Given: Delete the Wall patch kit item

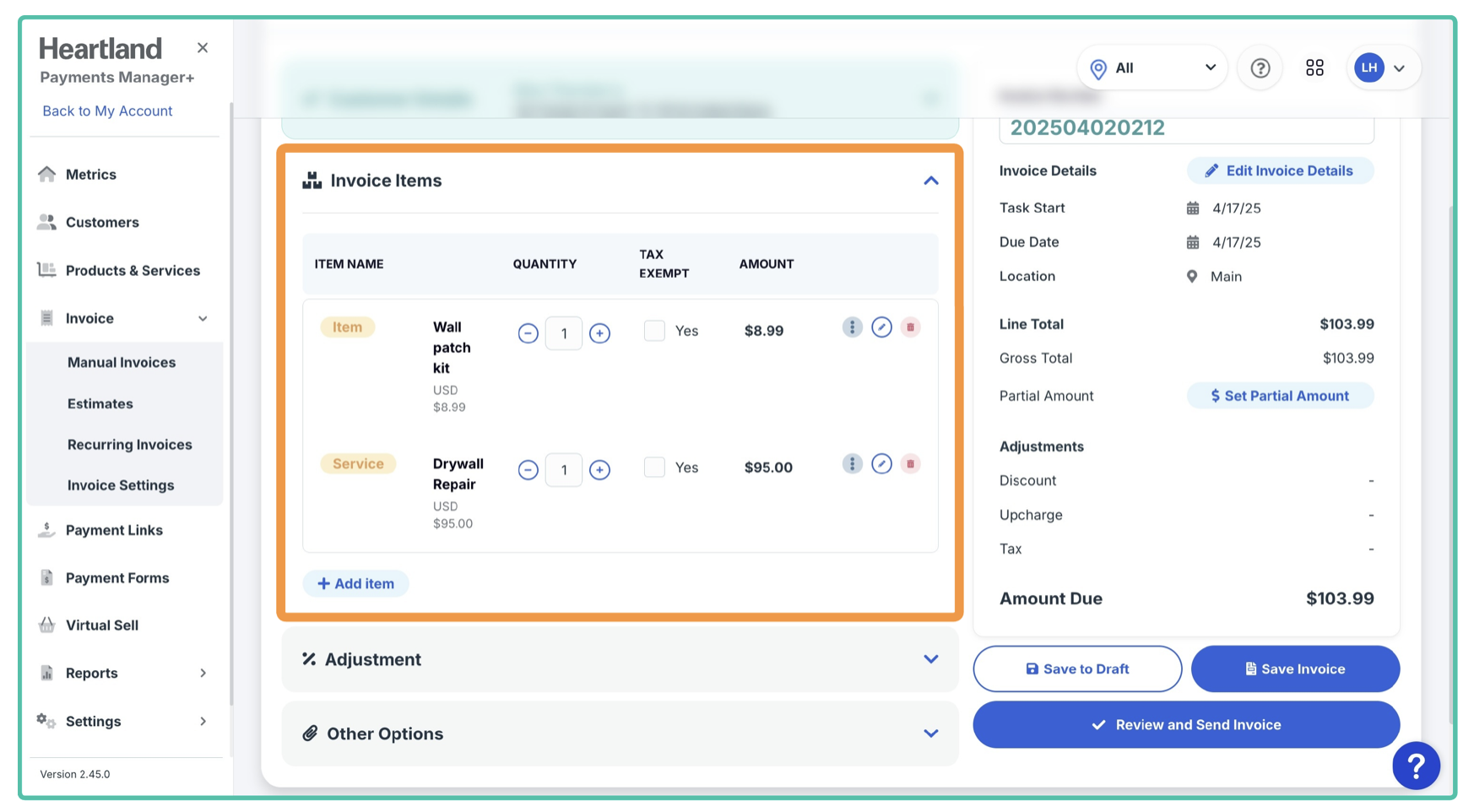Looking at the screenshot, I should click(910, 328).
